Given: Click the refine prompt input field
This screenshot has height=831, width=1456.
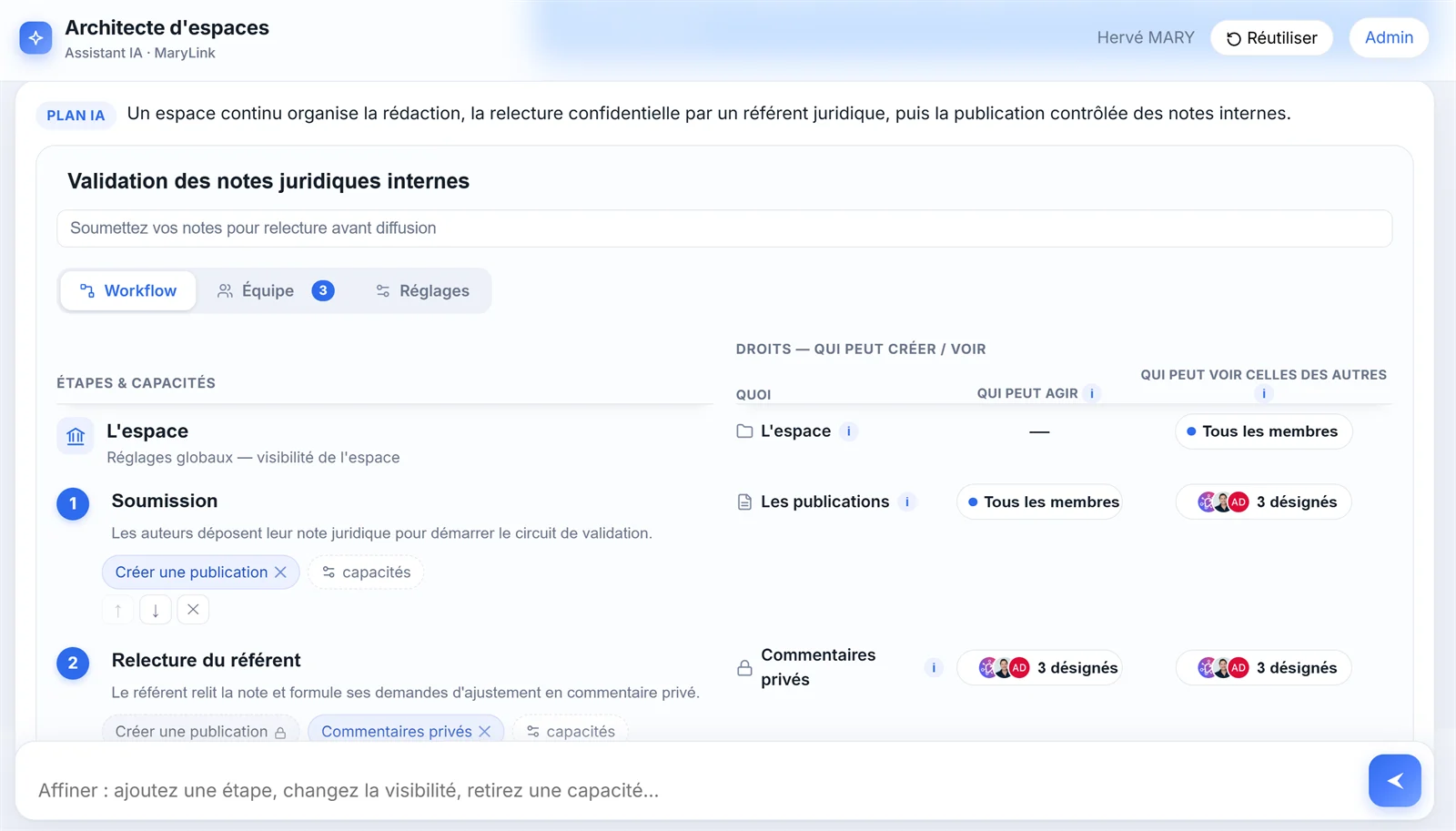Looking at the screenshot, I should pos(696,790).
